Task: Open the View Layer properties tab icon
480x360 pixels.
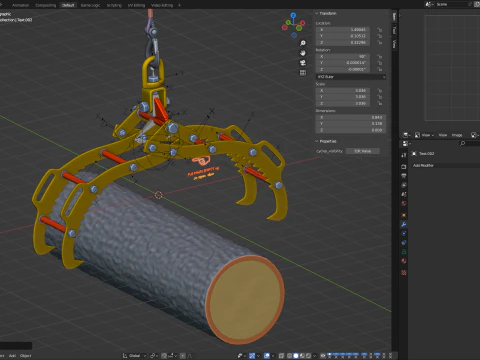Action: point(404,185)
